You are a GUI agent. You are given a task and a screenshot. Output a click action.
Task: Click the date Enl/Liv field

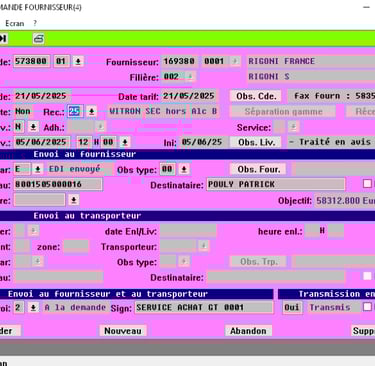point(188,231)
